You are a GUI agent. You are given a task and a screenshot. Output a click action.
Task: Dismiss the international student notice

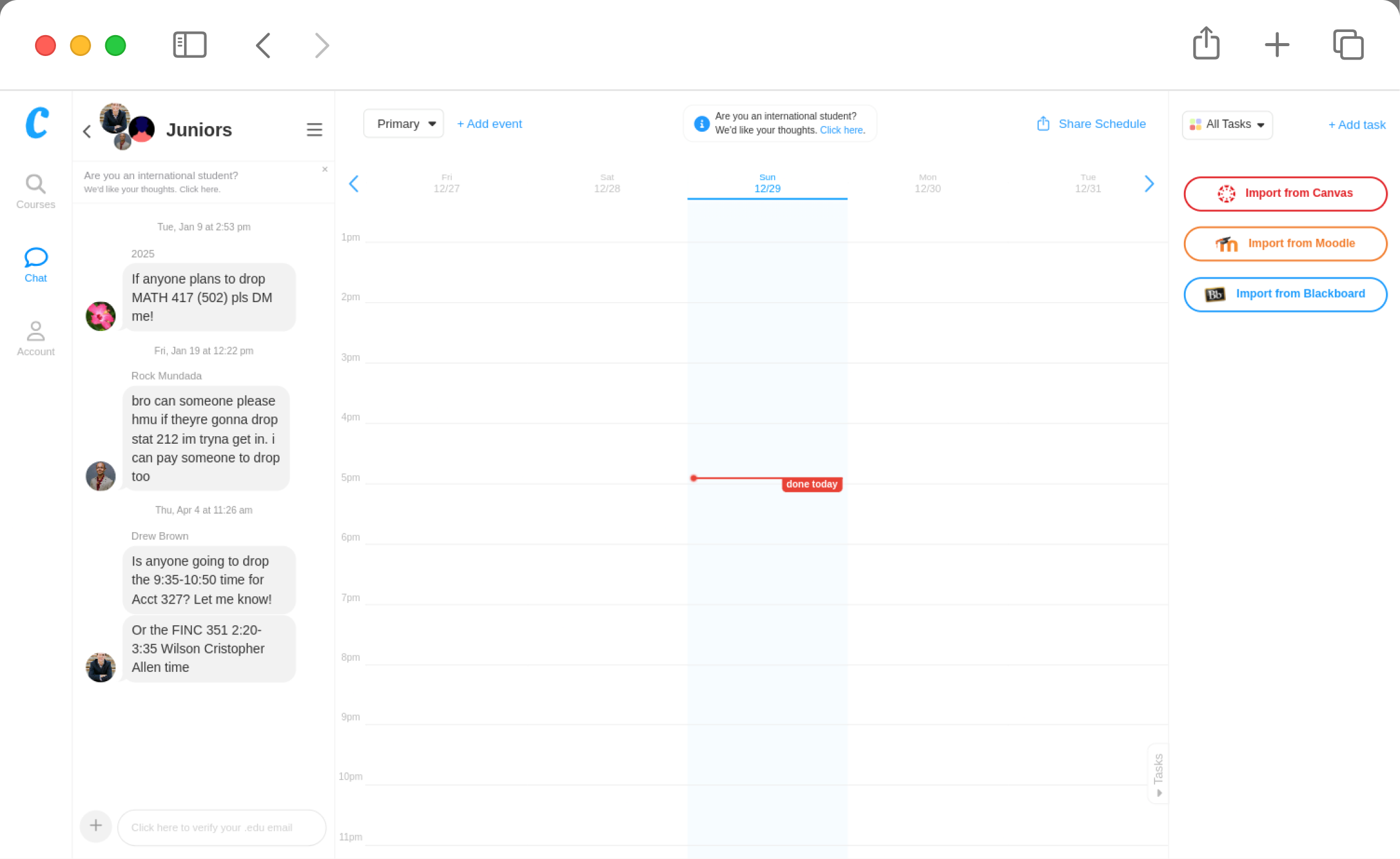click(x=326, y=169)
